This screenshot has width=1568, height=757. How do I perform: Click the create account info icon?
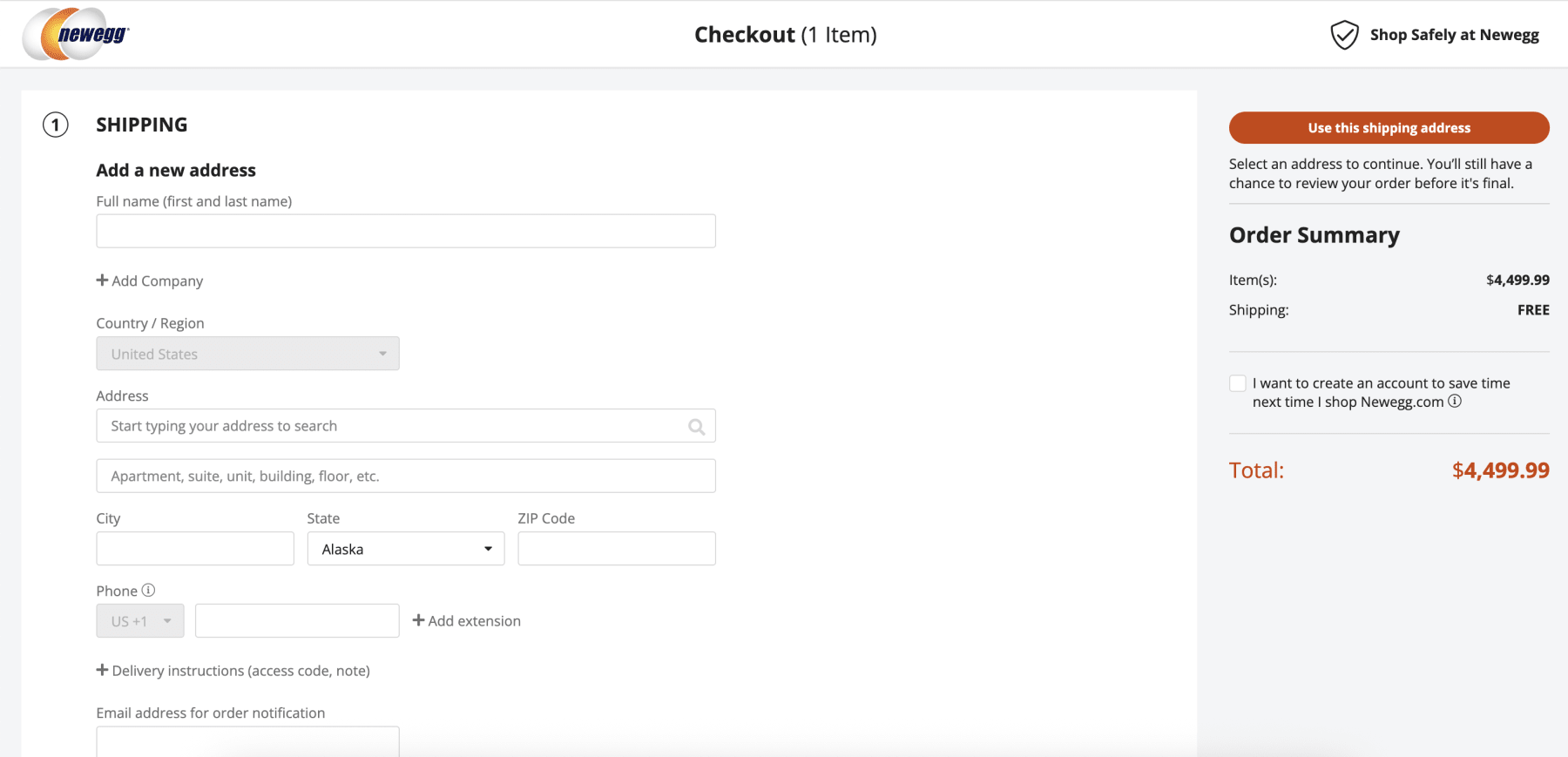coord(1455,402)
